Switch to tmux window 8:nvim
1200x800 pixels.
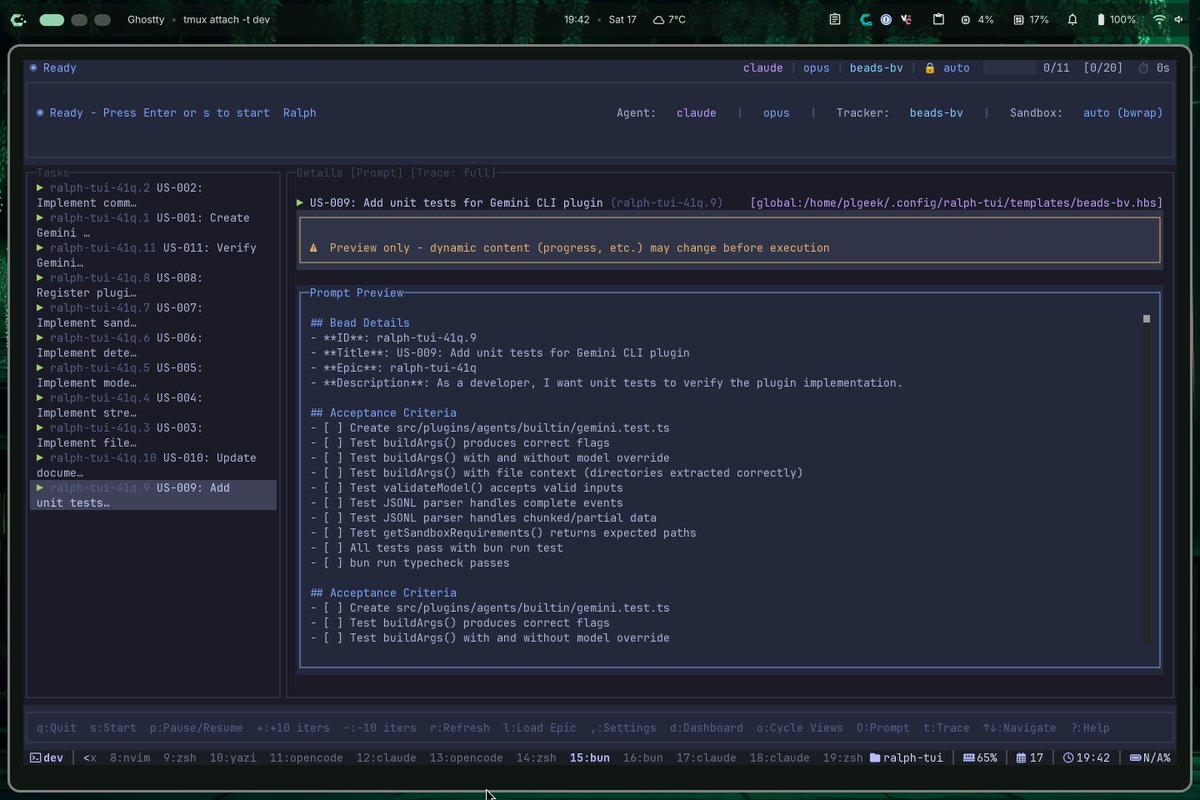point(130,758)
